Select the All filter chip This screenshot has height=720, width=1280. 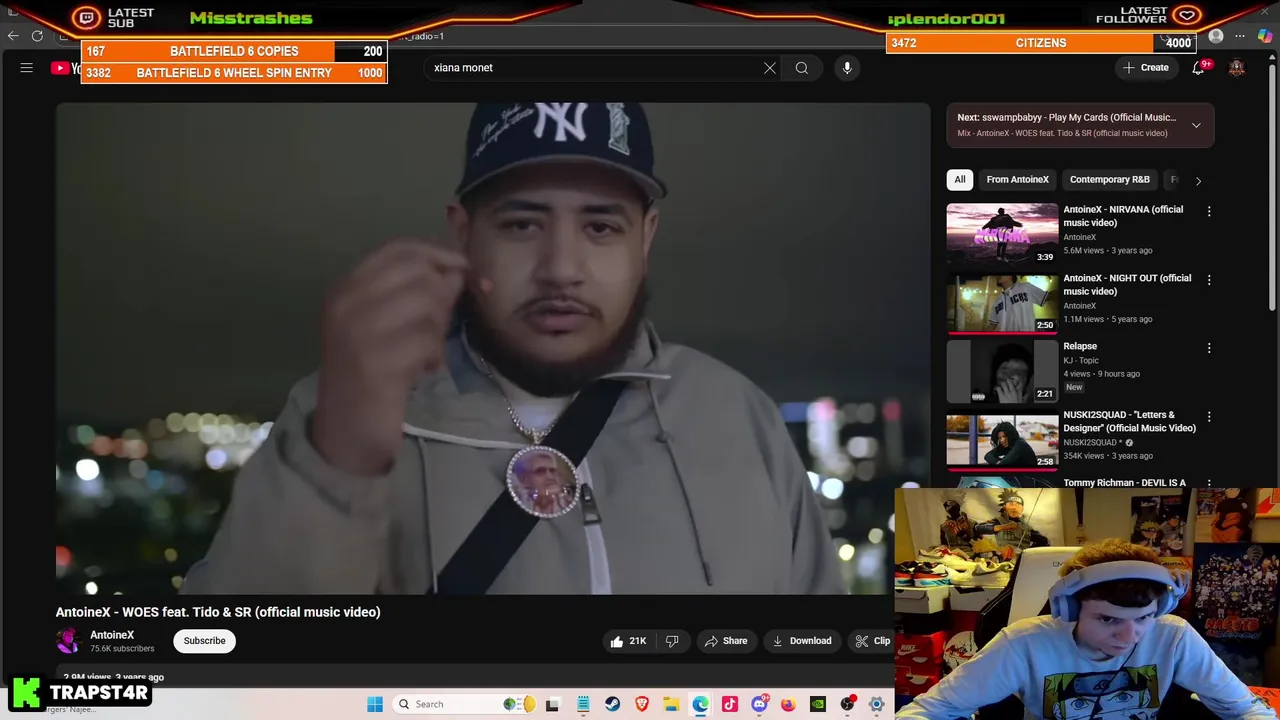click(x=959, y=180)
